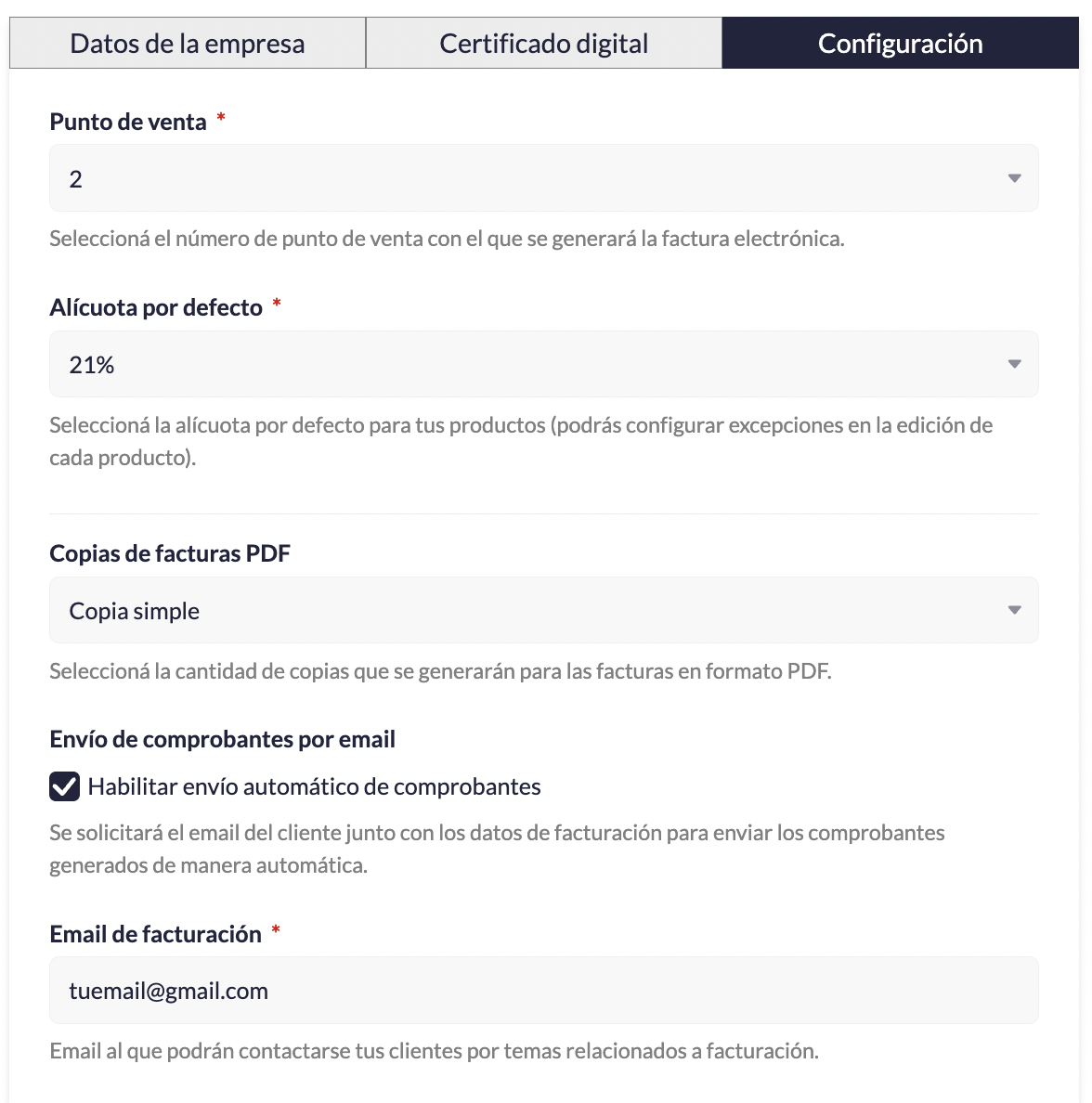Switch to the Datos de la empresa tab
Screen dimensions: 1092x1103
tap(188, 44)
